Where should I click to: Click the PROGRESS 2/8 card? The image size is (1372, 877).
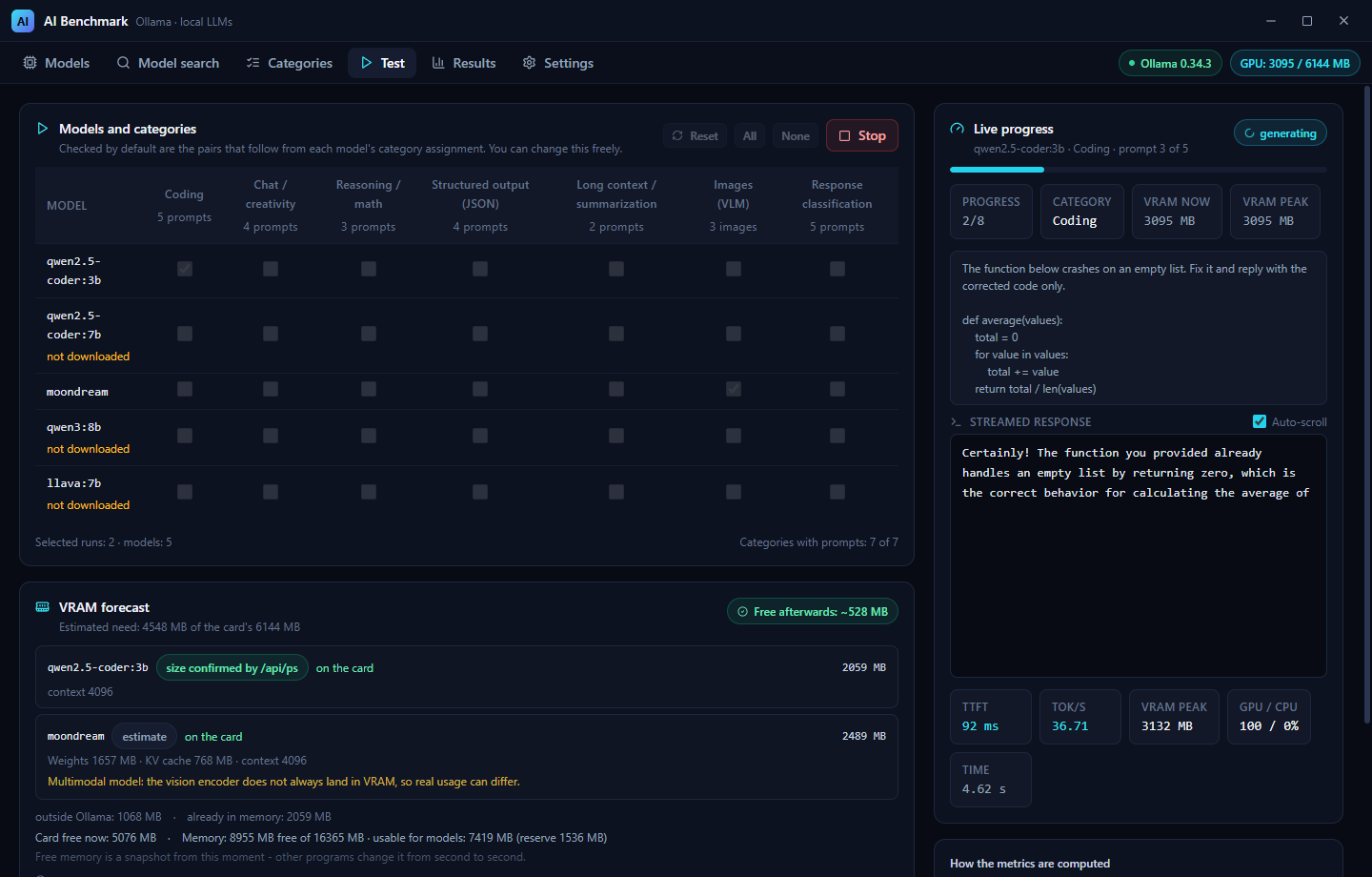tap(991, 211)
